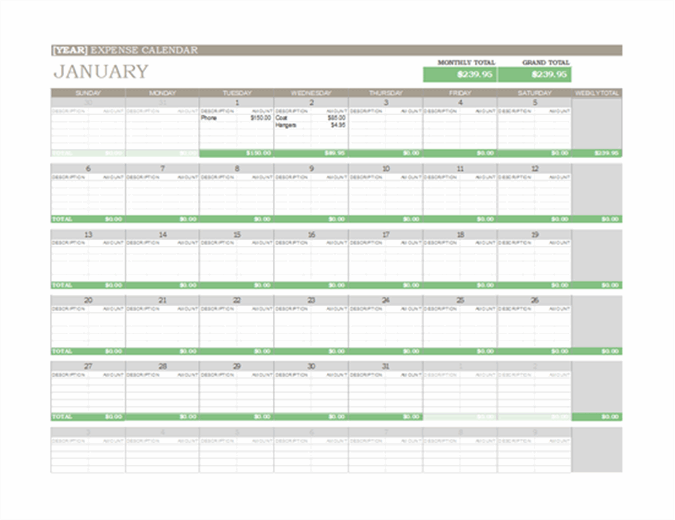675x520 pixels.
Task: Select the JANUARY month heading
Action: tap(100, 72)
